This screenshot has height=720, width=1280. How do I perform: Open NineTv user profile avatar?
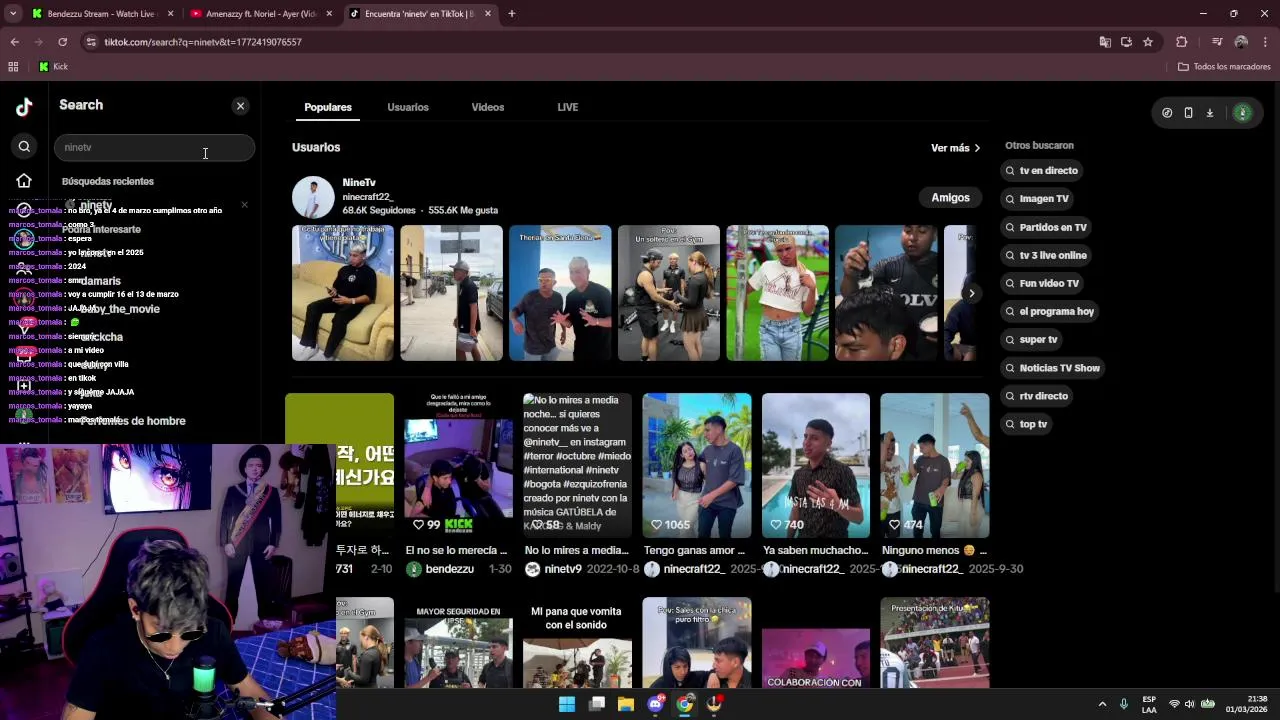click(313, 197)
